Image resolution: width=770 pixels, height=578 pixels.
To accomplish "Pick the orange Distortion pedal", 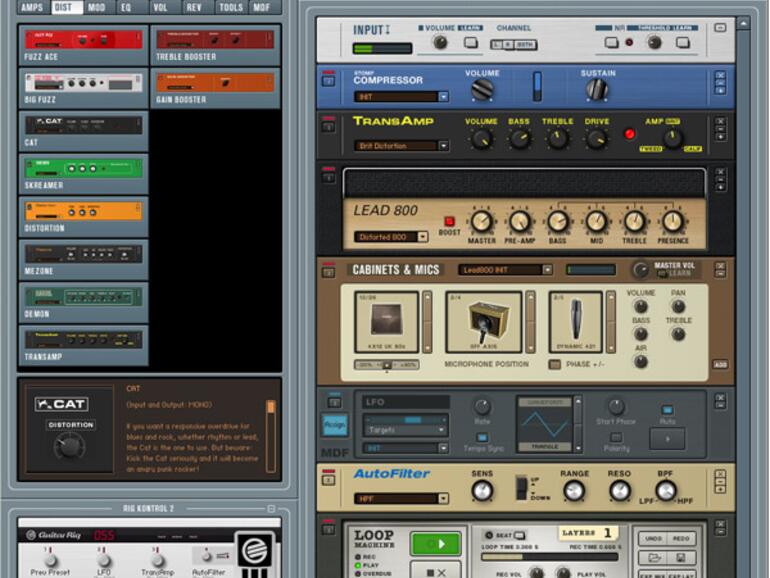I will (x=83, y=216).
